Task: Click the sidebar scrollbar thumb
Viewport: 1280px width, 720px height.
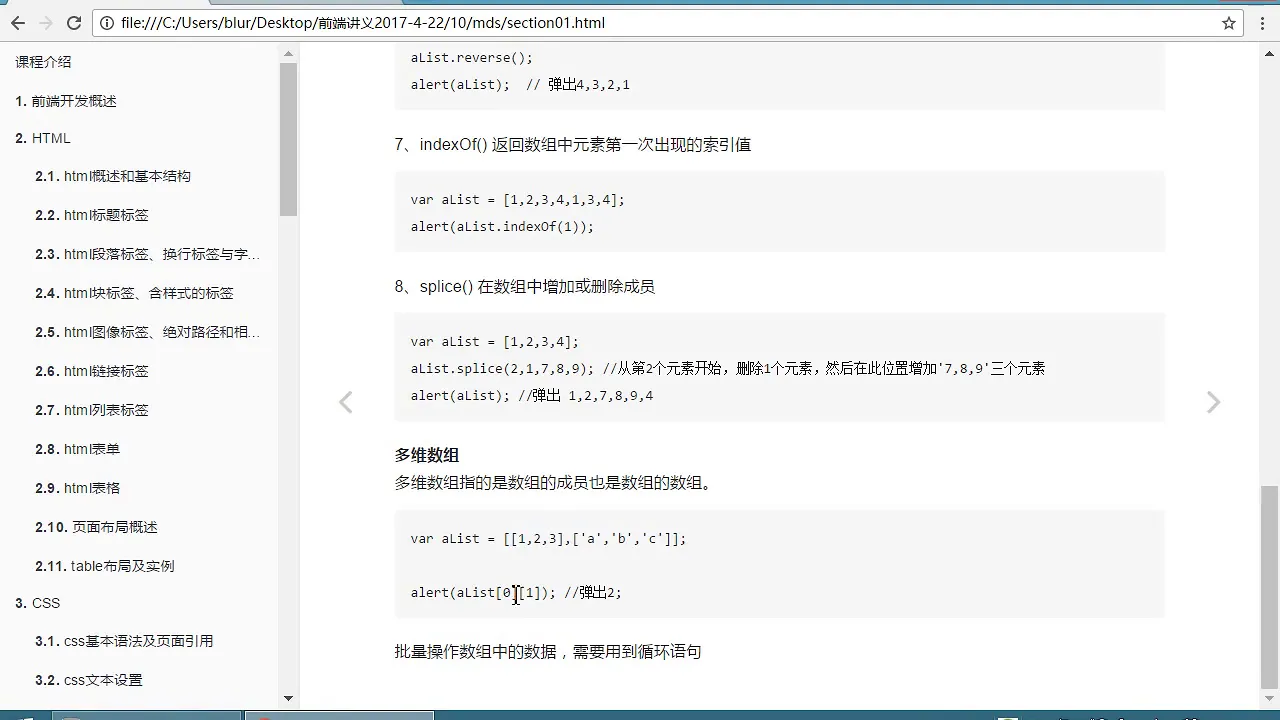Action: tap(289, 139)
